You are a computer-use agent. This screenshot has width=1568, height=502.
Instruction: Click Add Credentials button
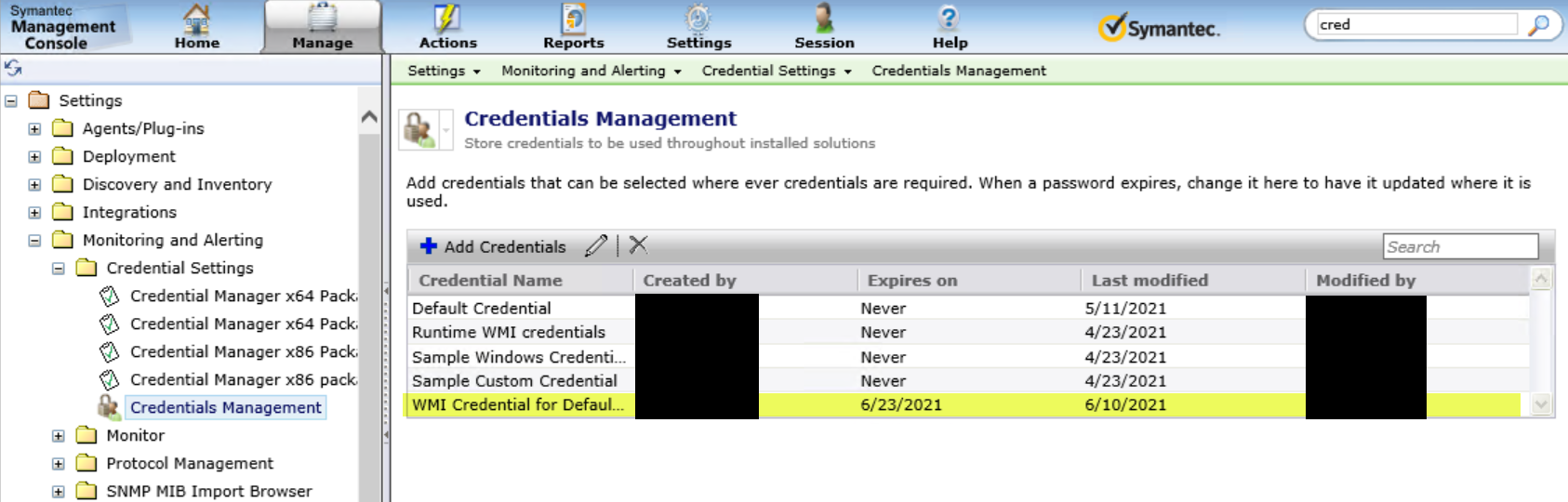tap(493, 246)
